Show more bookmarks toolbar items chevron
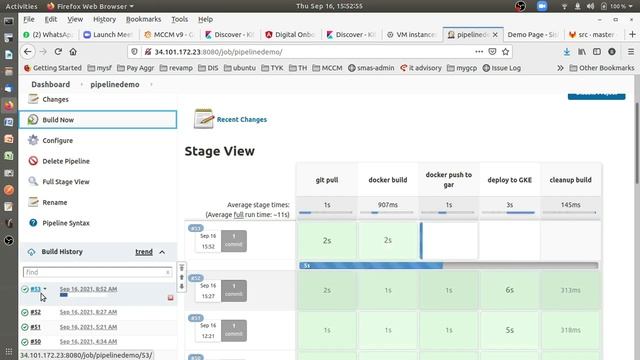 click(x=560, y=68)
